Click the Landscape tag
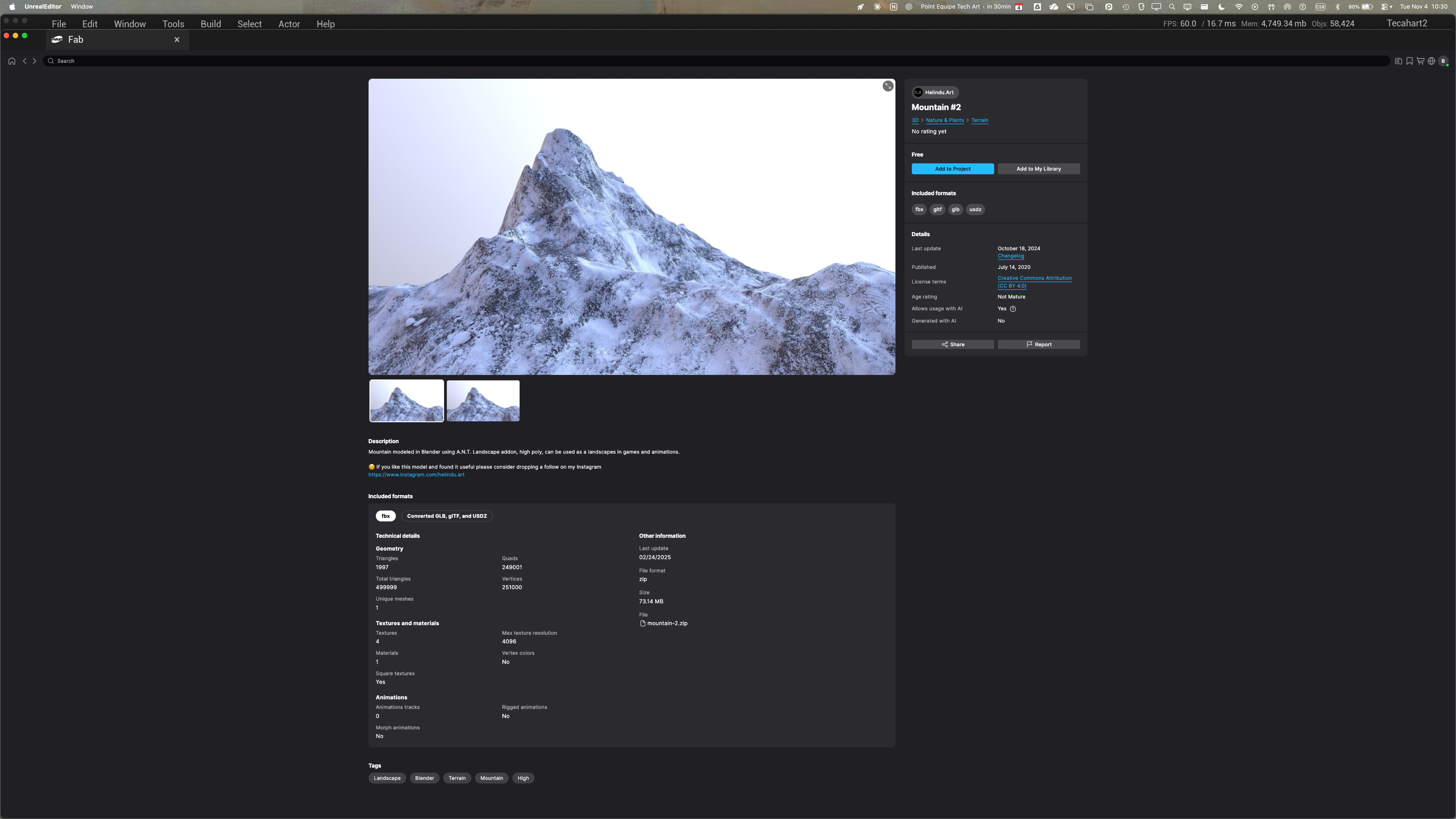 tap(387, 778)
